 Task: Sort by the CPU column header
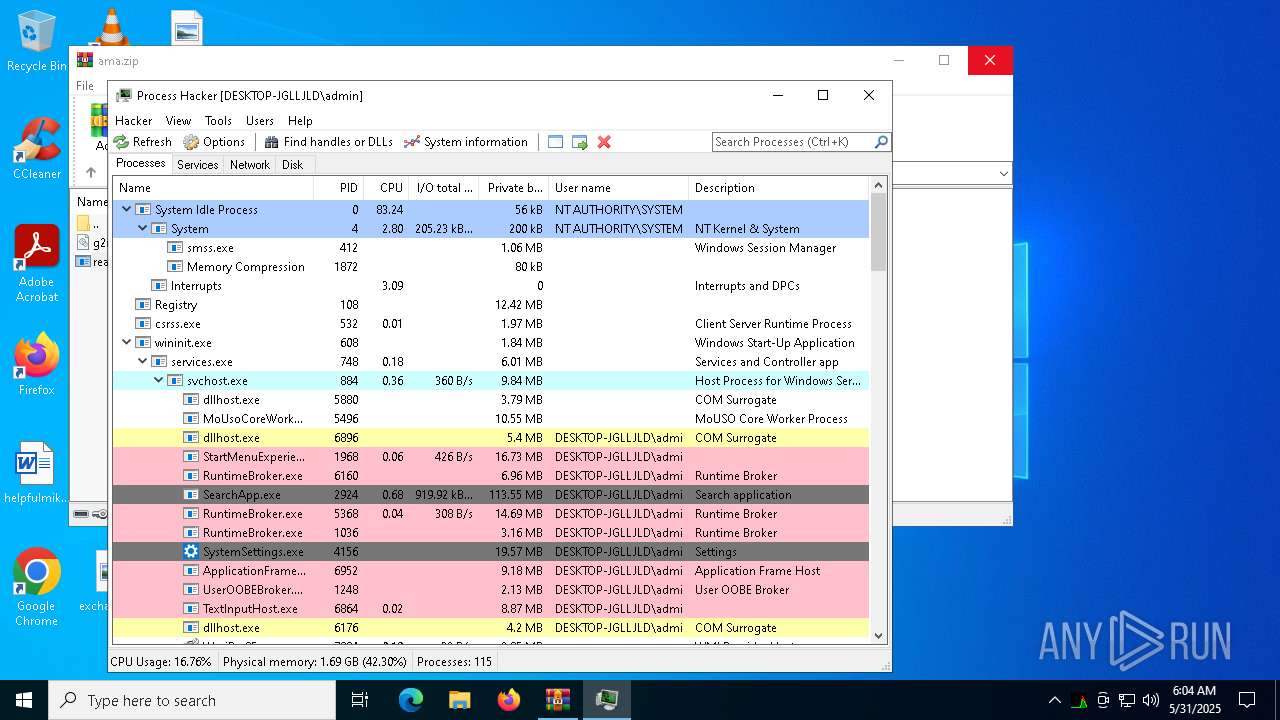pos(386,188)
